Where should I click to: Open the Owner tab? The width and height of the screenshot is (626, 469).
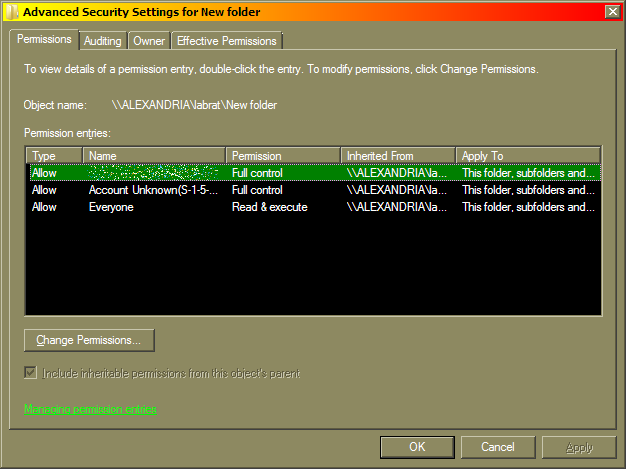(149, 41)
